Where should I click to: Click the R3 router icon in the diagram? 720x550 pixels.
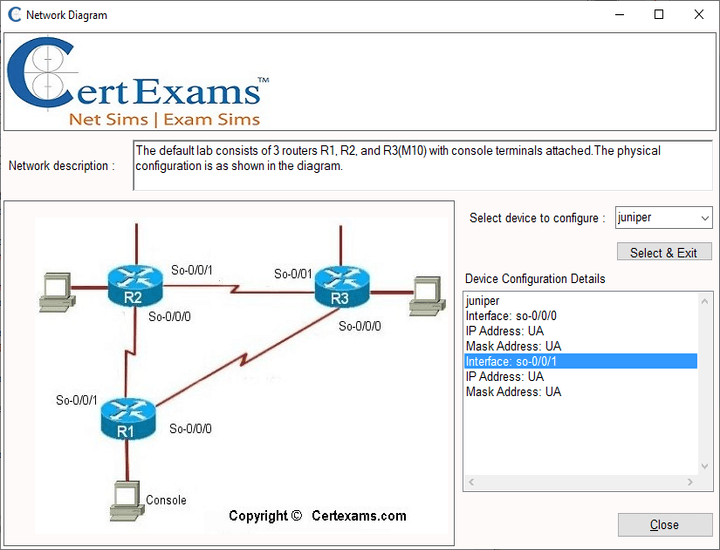(x=342, y=286)
